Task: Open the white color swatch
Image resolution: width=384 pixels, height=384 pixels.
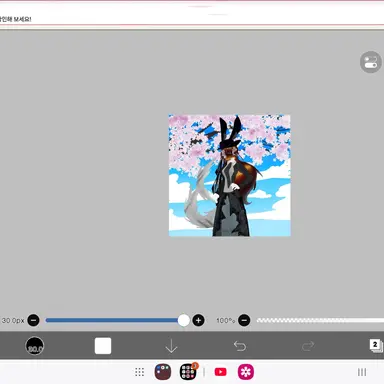Action: coord(103,346)
